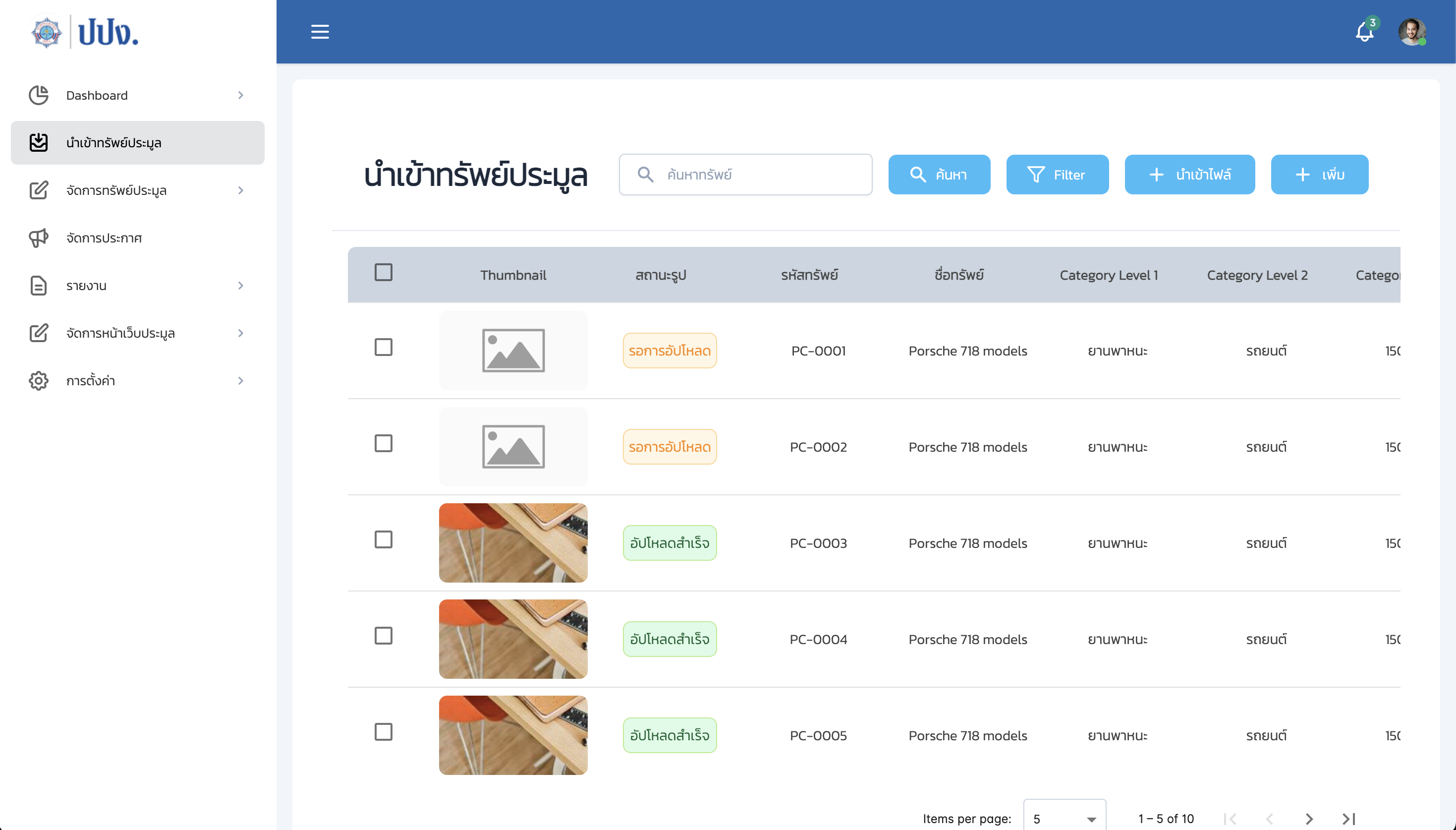Click the ปปง. logo emblem
Viewport: 1456px width, 830px height.
pyautogui.click(x=46, y=32)
